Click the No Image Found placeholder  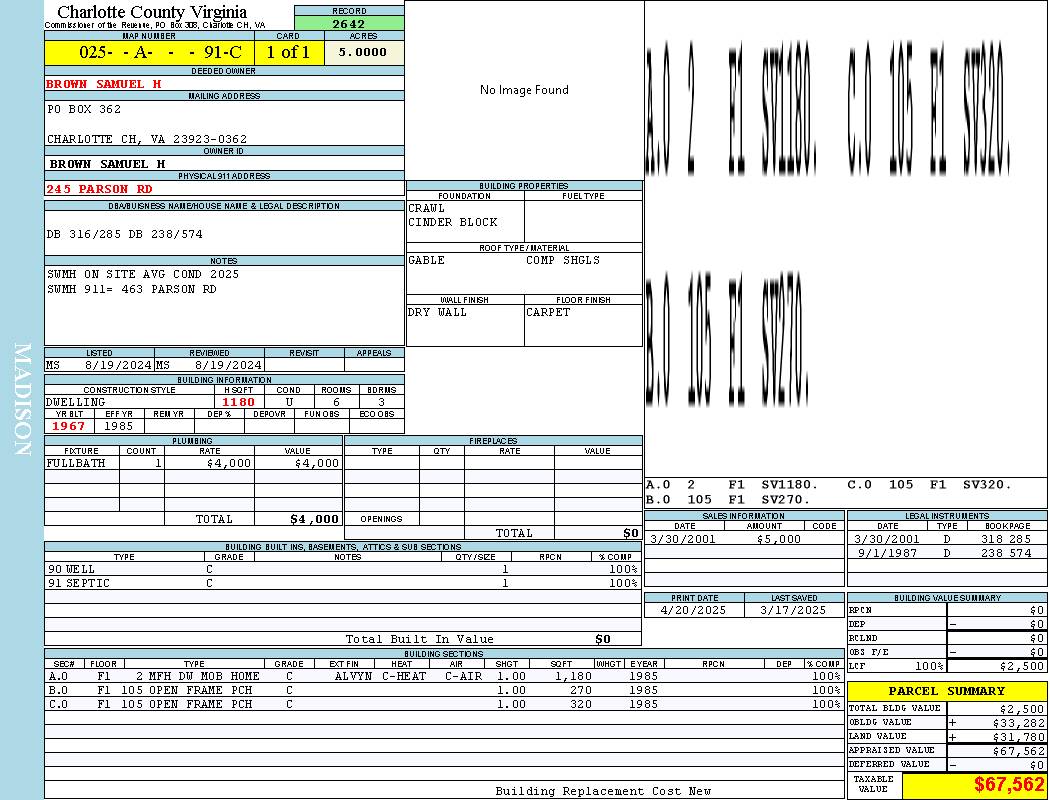(524, 90)
